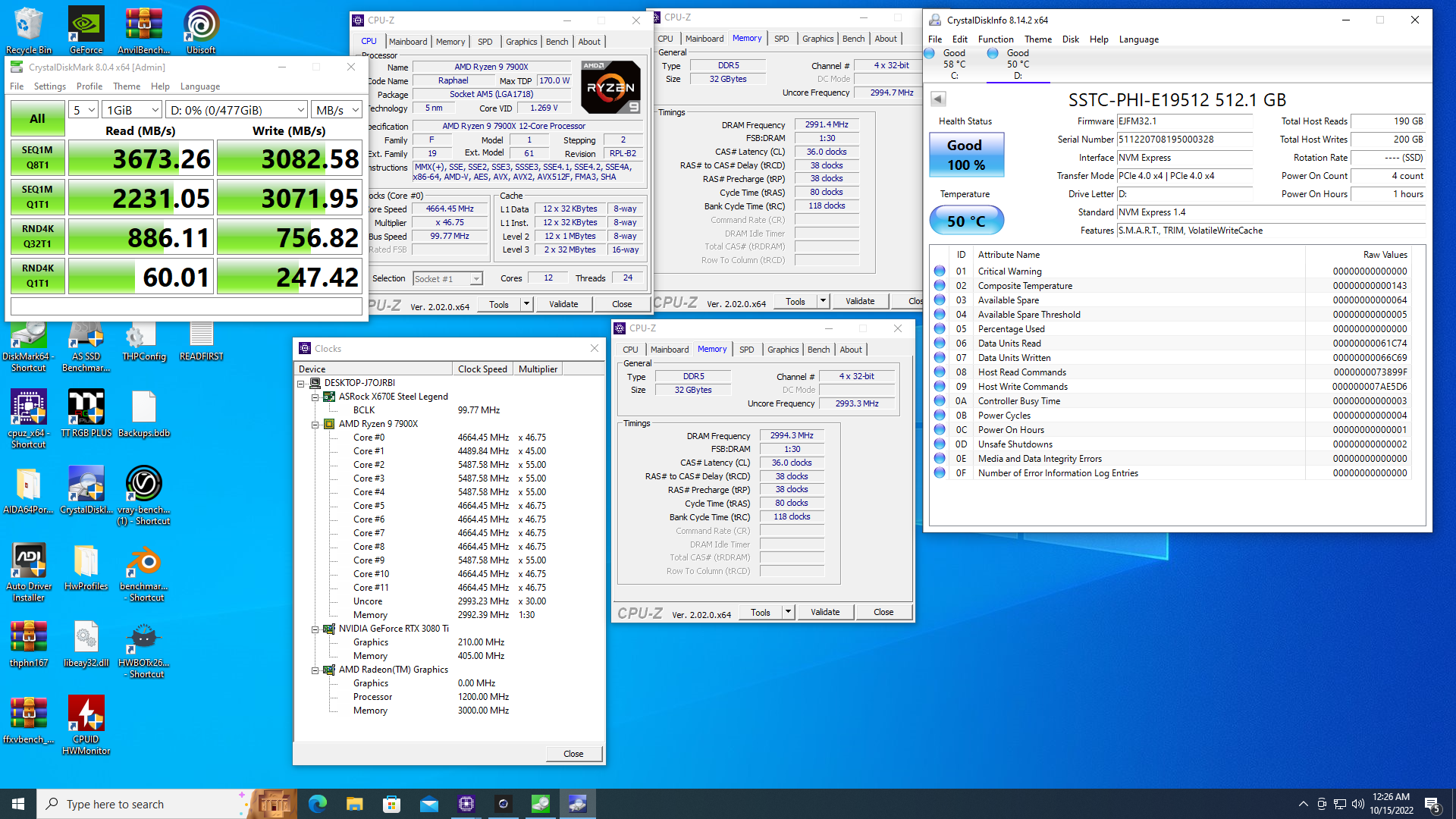Open the READFIRST text file icon
The image size is (1456, 819).
tap(201, 343)
